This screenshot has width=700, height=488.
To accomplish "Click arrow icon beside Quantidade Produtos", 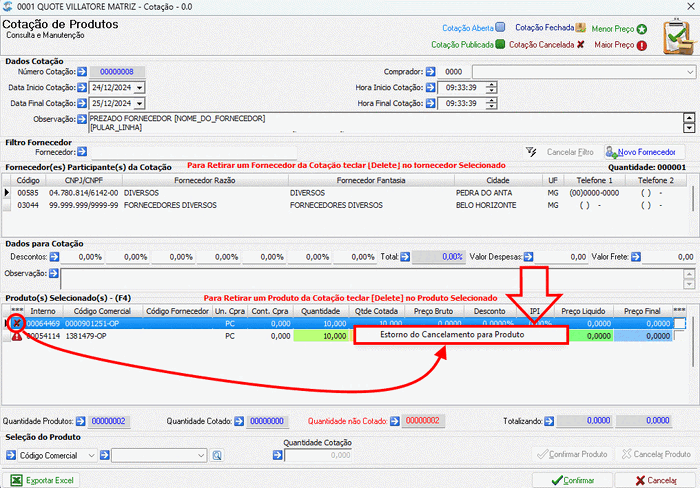I will 80,421.
